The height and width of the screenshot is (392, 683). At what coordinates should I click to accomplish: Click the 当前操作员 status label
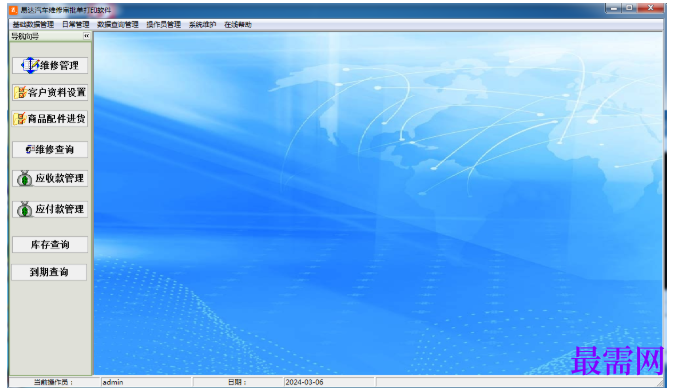click(x=54, y=382)
